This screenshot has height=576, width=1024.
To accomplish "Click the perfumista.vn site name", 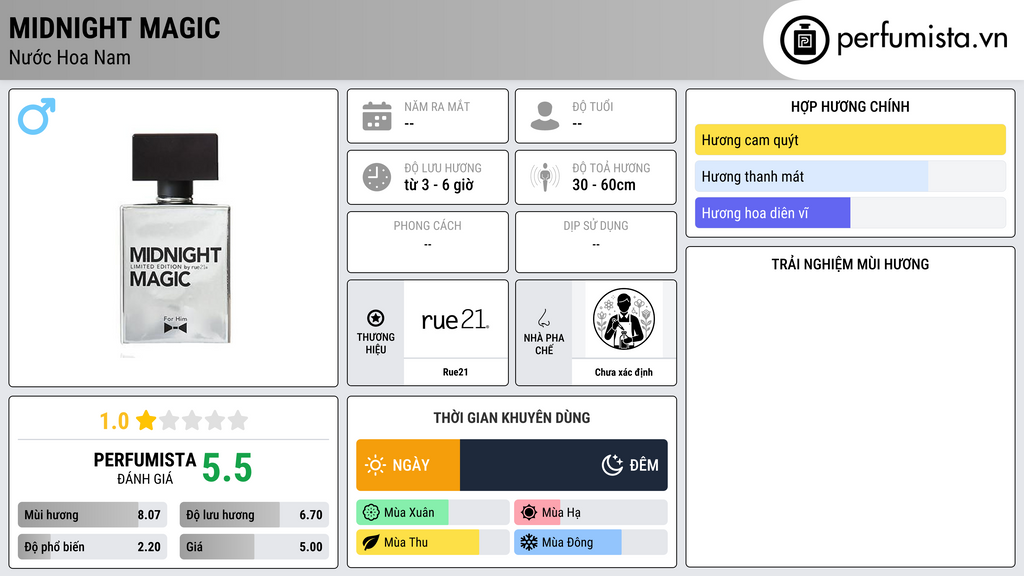I will (x=922, y=38).
